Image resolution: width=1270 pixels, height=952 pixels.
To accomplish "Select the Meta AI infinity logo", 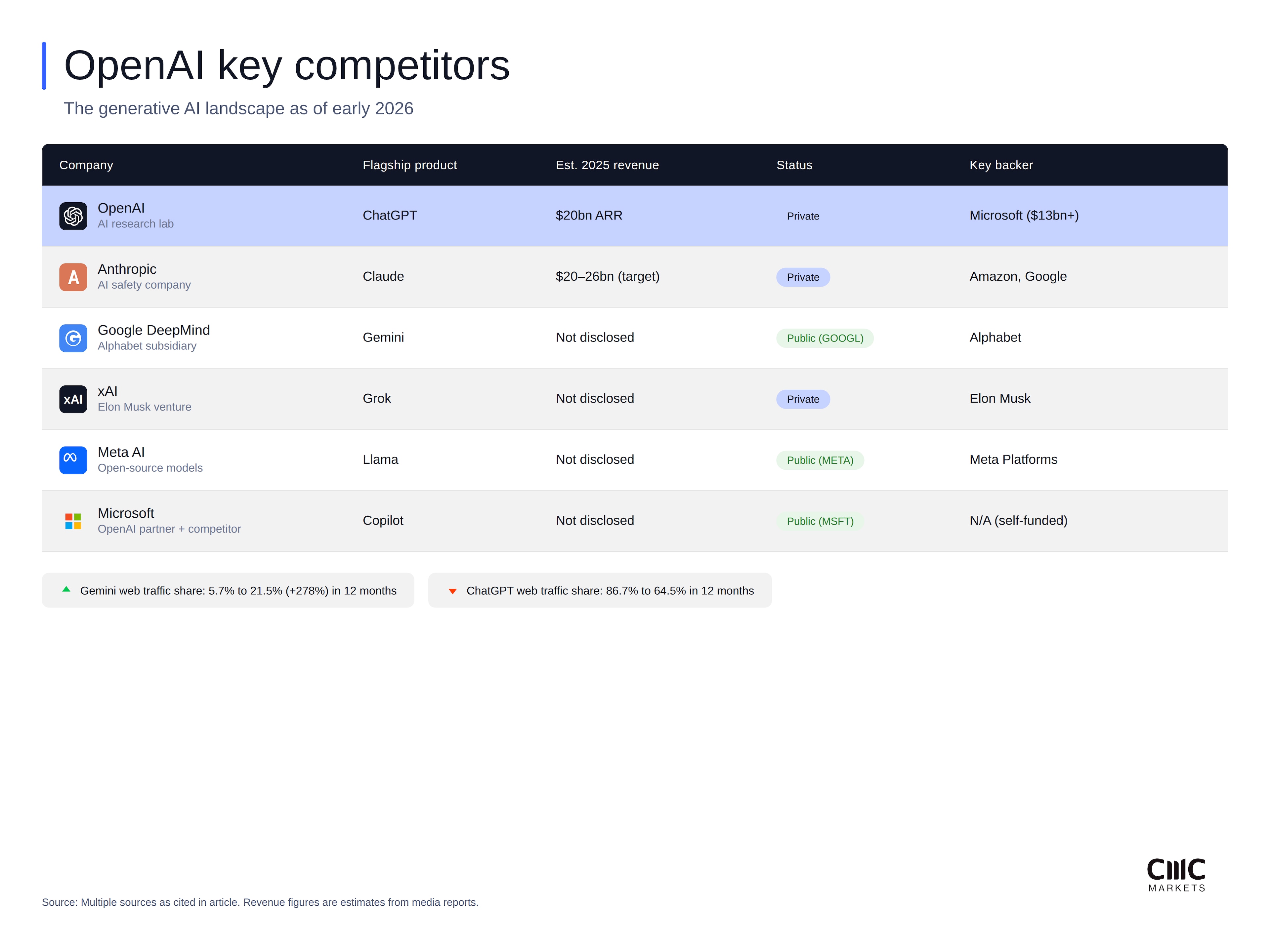I will (x=73, y=460).
